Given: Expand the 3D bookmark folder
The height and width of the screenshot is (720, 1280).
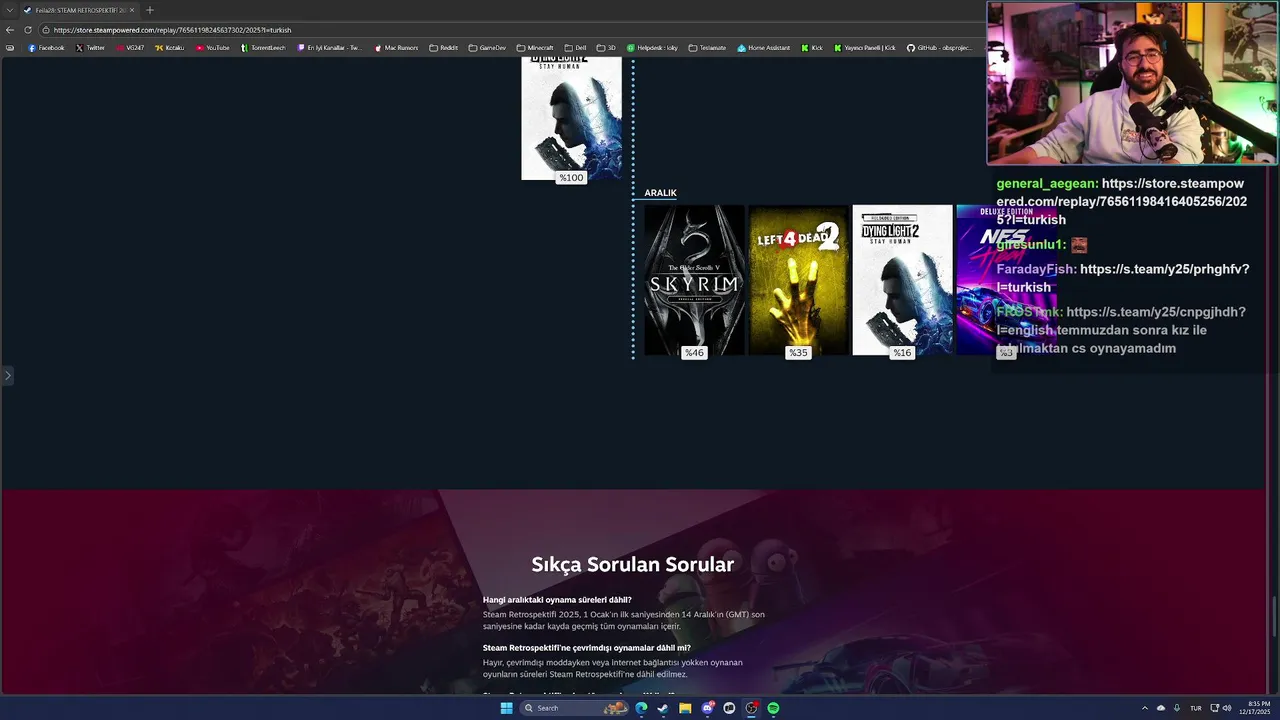Looking at the screenshot, I should click(607, 48).
